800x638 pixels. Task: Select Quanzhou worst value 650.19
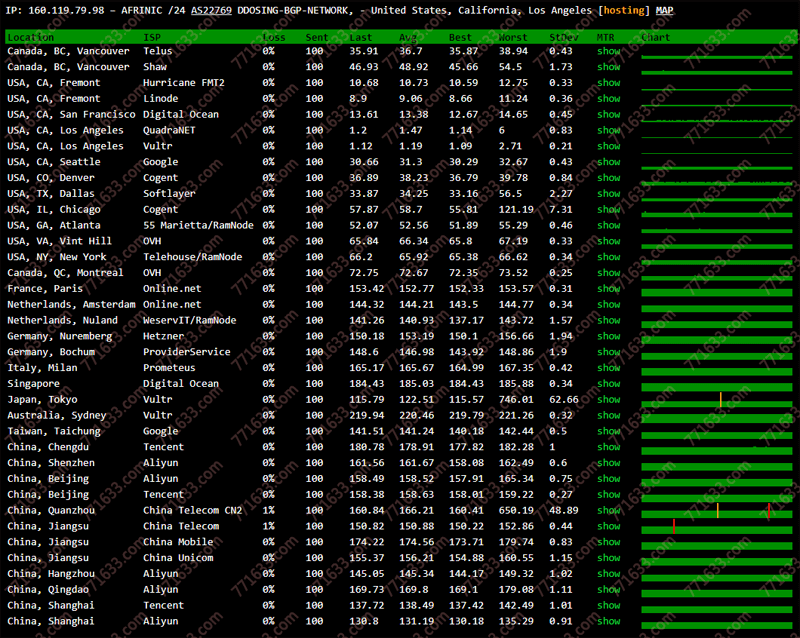tap(516, 510)
